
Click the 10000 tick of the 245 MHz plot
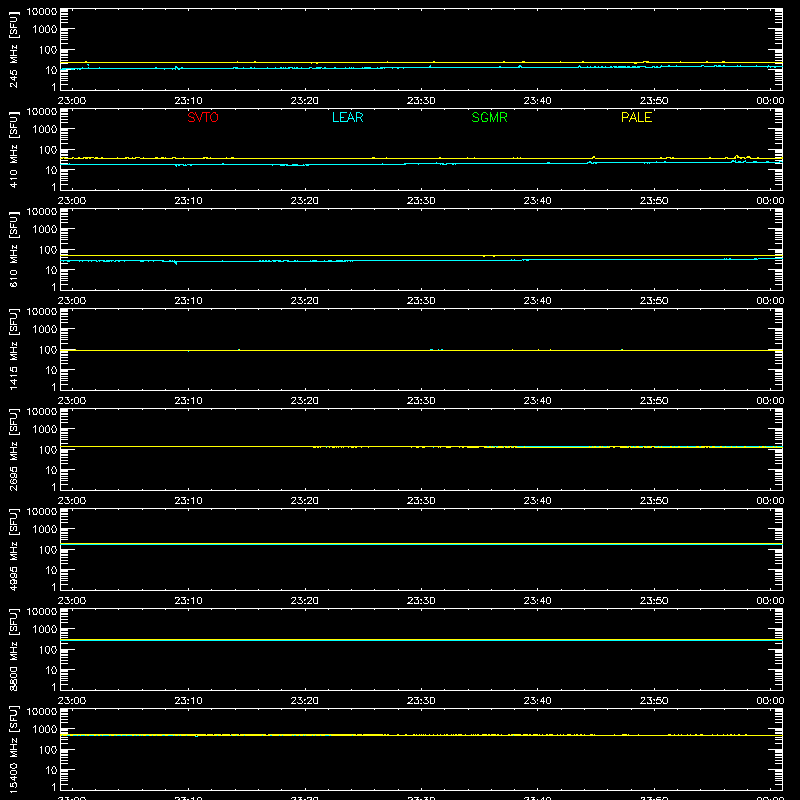click(42, 12)
